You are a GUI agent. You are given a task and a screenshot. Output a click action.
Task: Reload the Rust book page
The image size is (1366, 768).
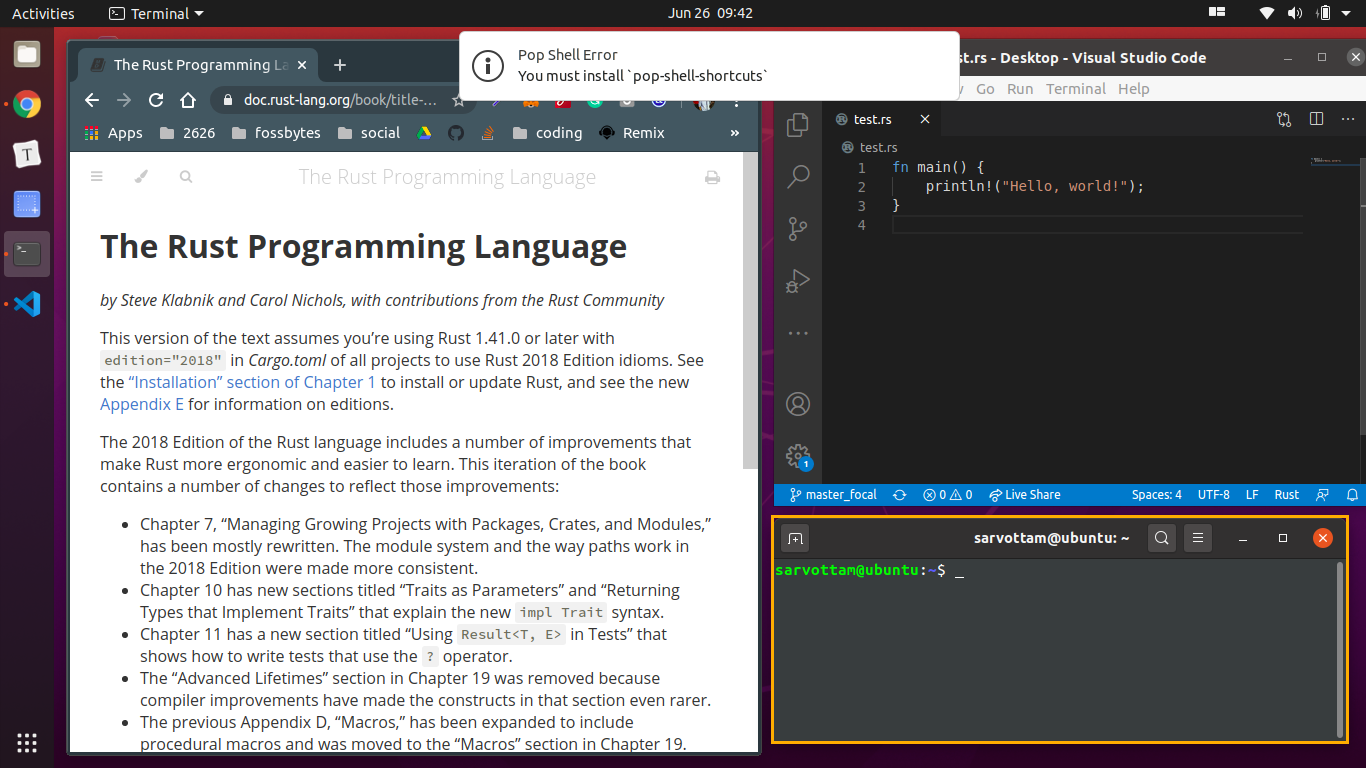(156, 100)
